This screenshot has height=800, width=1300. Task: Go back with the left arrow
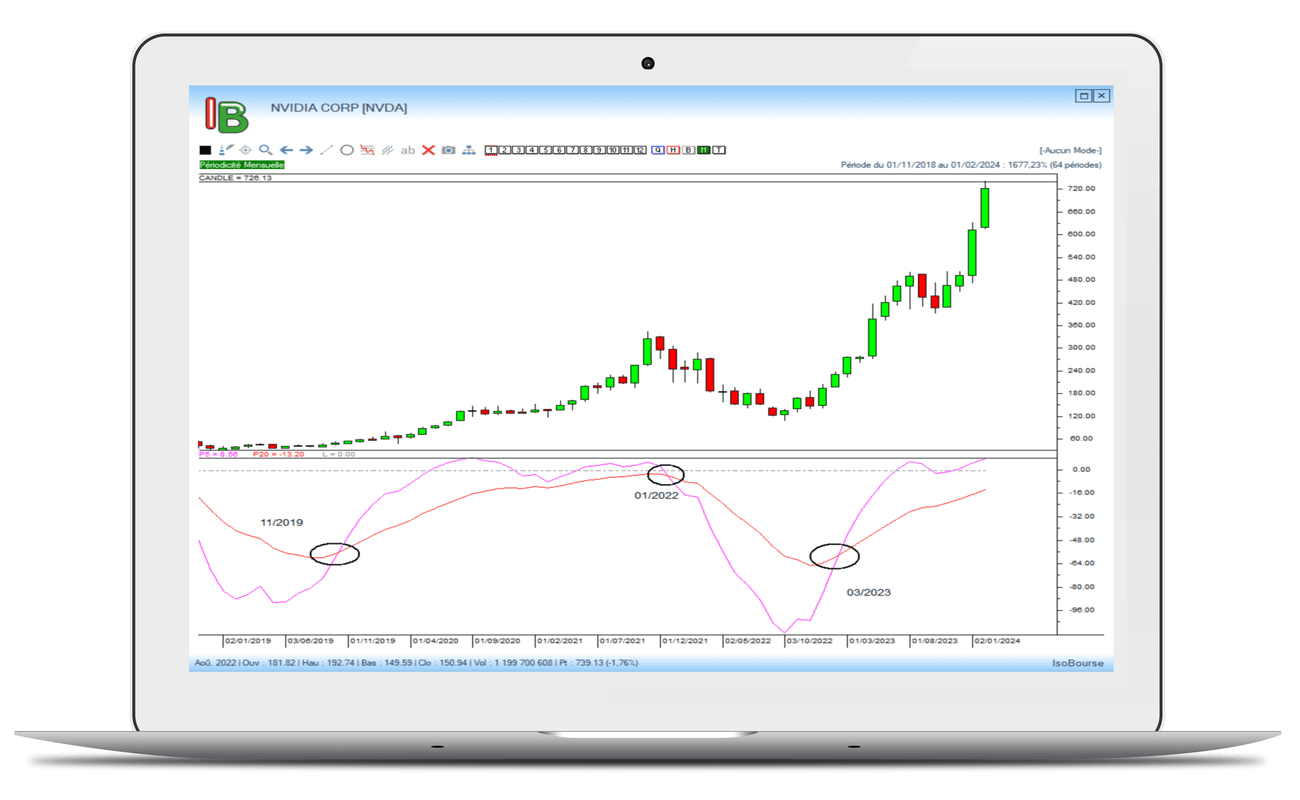[x=286, y=150]
